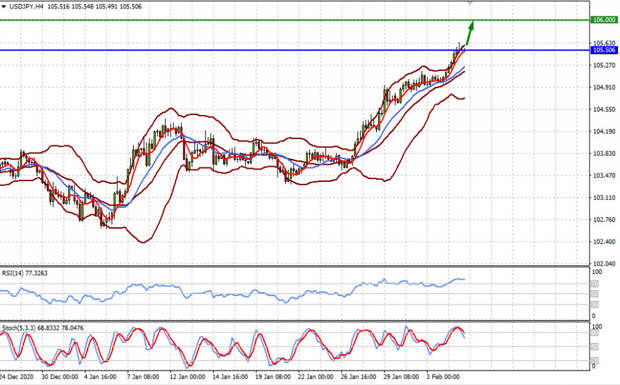Click the gray chart shift marker at top edge
Image resolution: width=620 pixels, height=385 pixels.
[470, 2]
